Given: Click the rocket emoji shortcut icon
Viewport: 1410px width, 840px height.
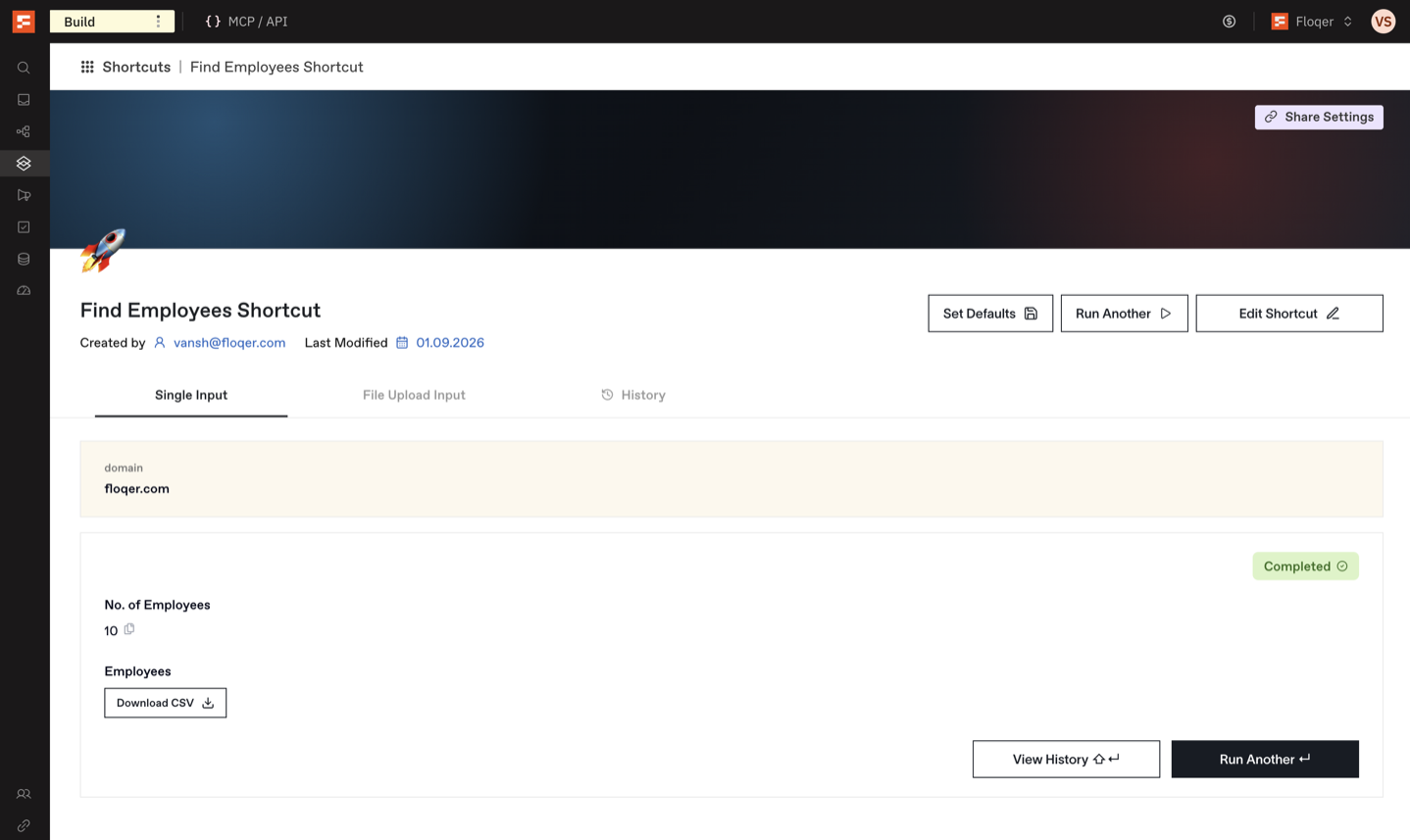Looking at the screenshot, I should (x=103, y=250).
